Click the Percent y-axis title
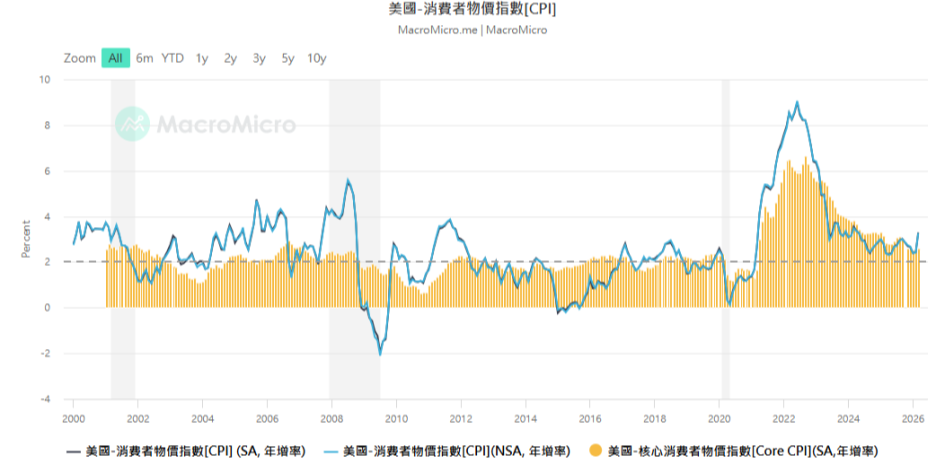Viewport: 936px width, 465px height. point(26,239)
